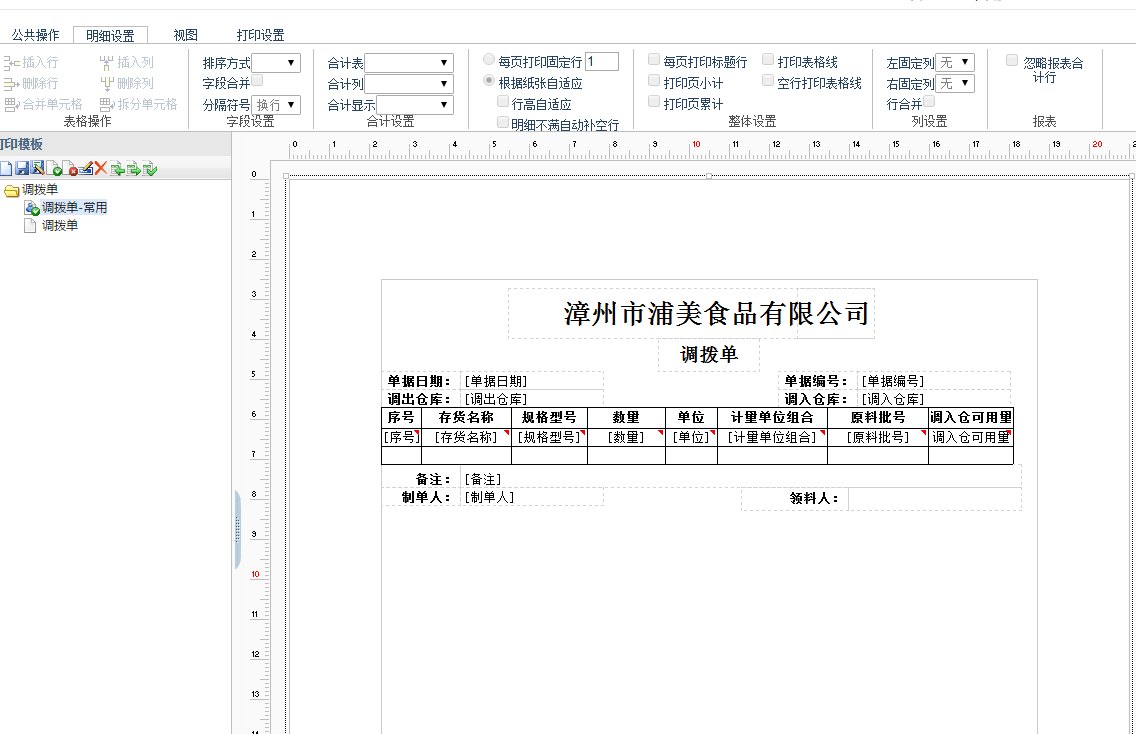The image size is (1136, 734).
Task: Switch to 明细设置 tab
Action: 110,35
